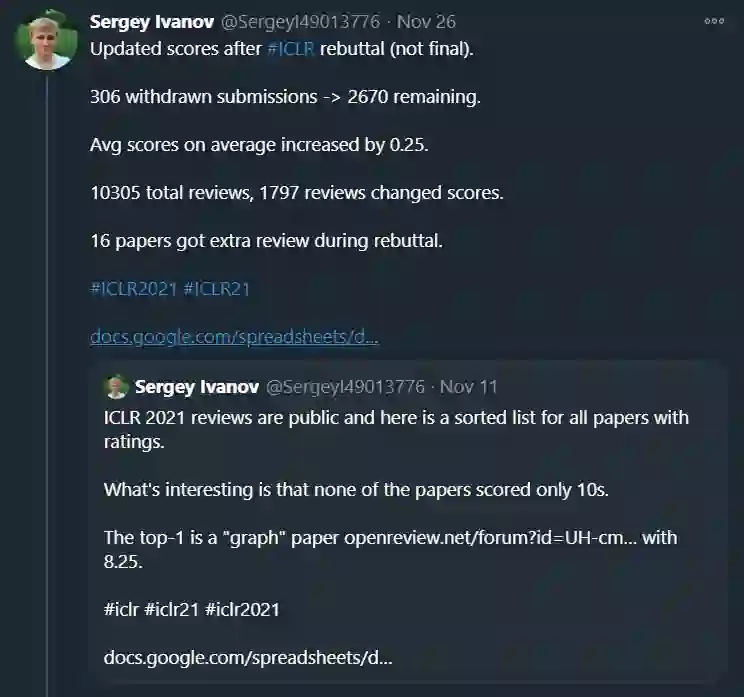
Task: Open the docs.google.com link in the quoted tweet
Action: coord(248,659)
